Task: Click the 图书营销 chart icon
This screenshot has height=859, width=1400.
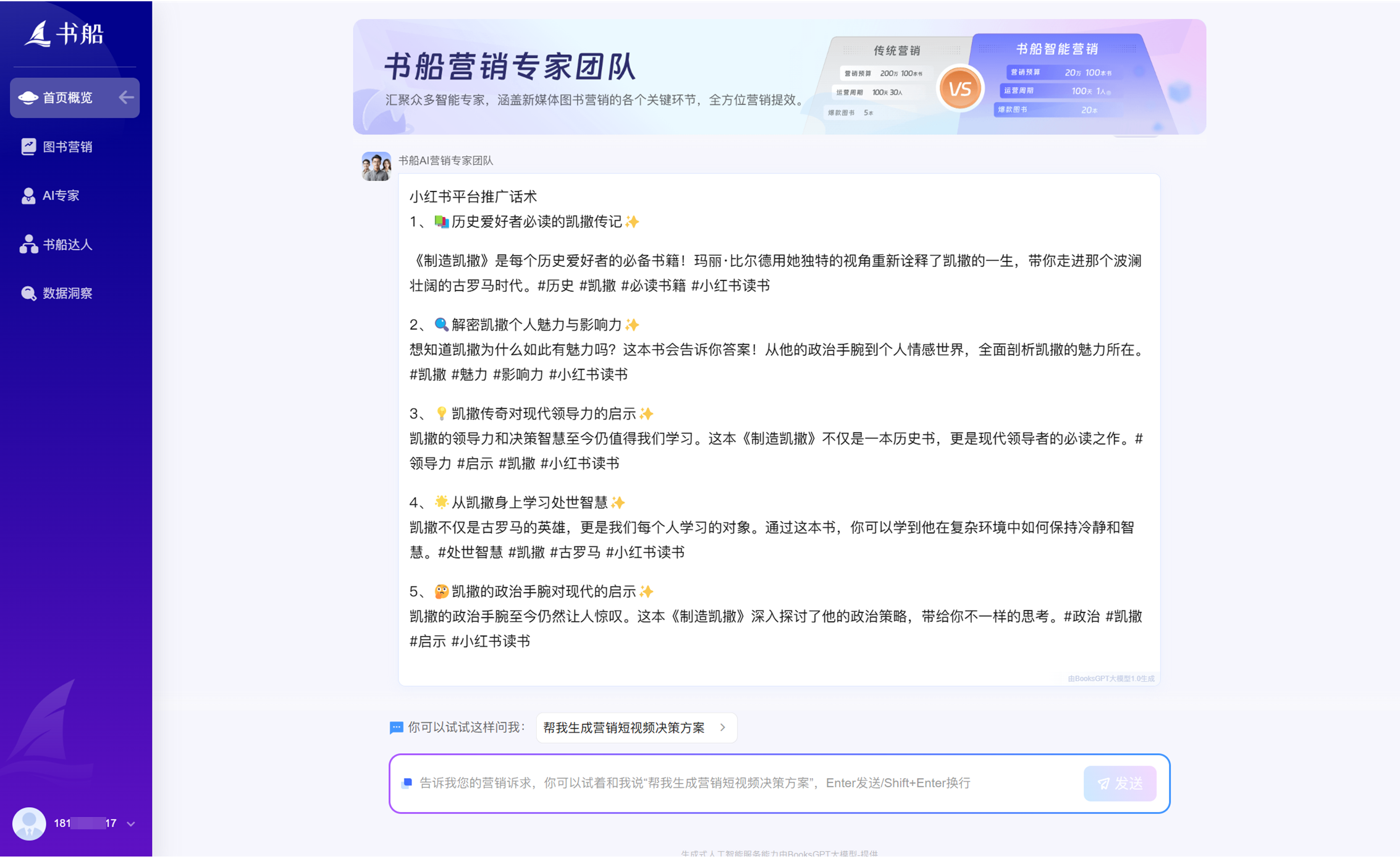Action: pyautogui.click(x=28, y=146)
